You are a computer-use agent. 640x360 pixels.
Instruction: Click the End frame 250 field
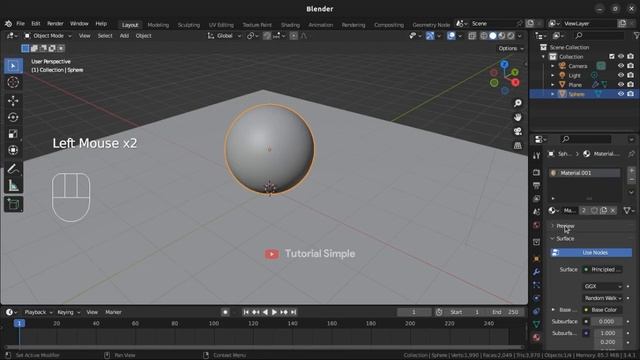point(505,312)
